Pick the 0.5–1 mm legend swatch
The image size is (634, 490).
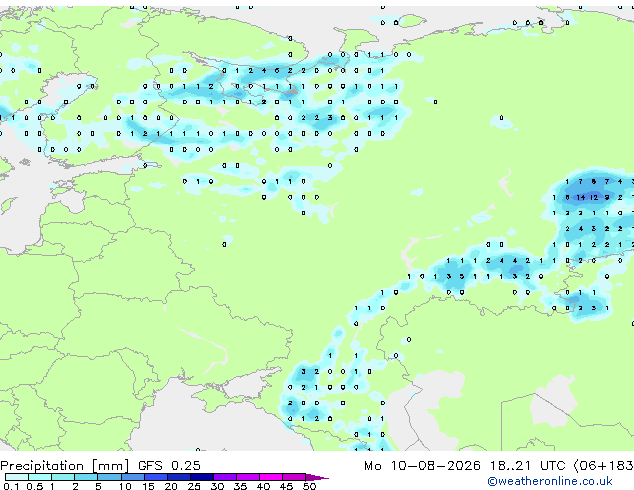(40, 477)
